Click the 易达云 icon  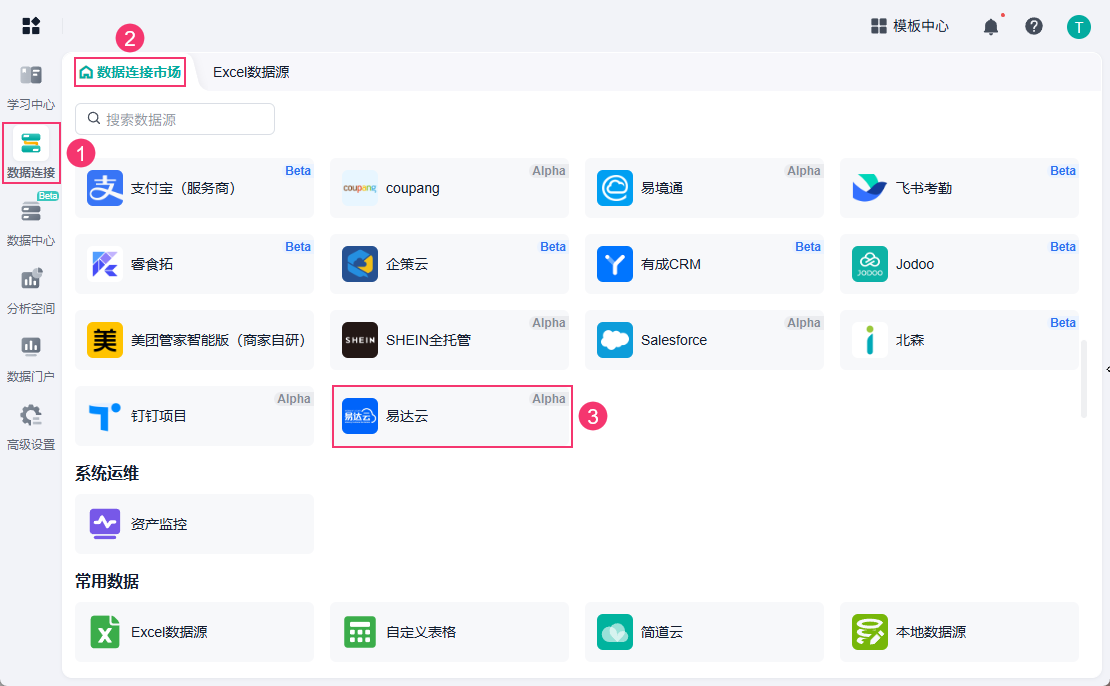pos(360,416)
